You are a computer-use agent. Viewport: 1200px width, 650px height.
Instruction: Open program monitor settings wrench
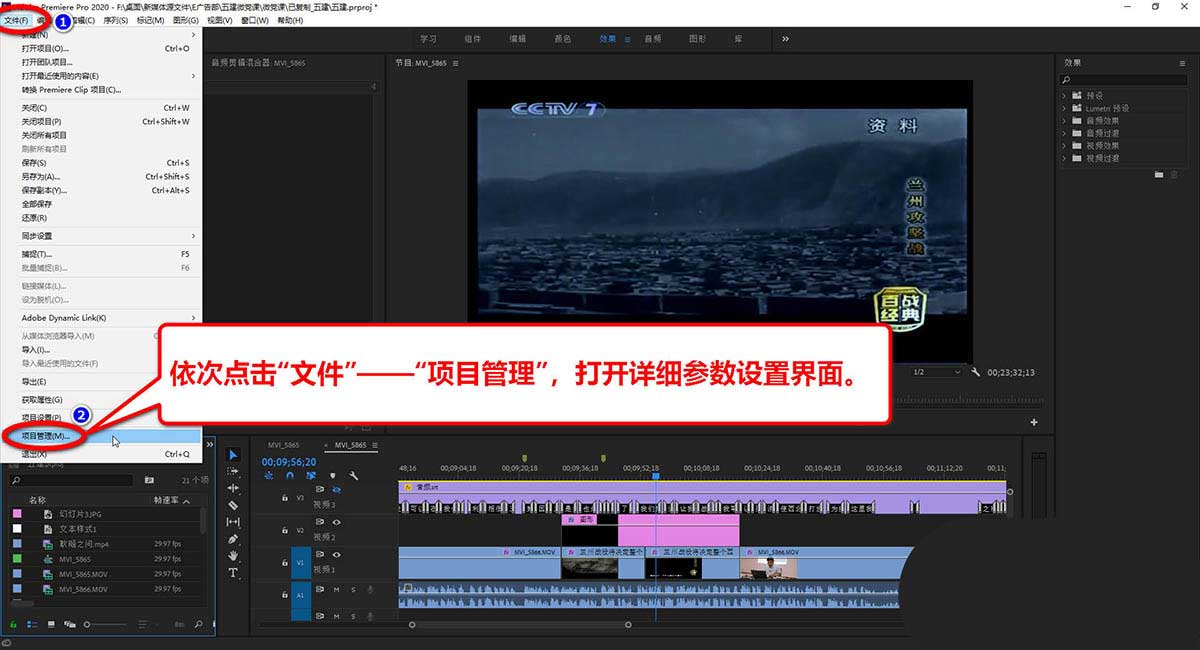pos(976,372)
